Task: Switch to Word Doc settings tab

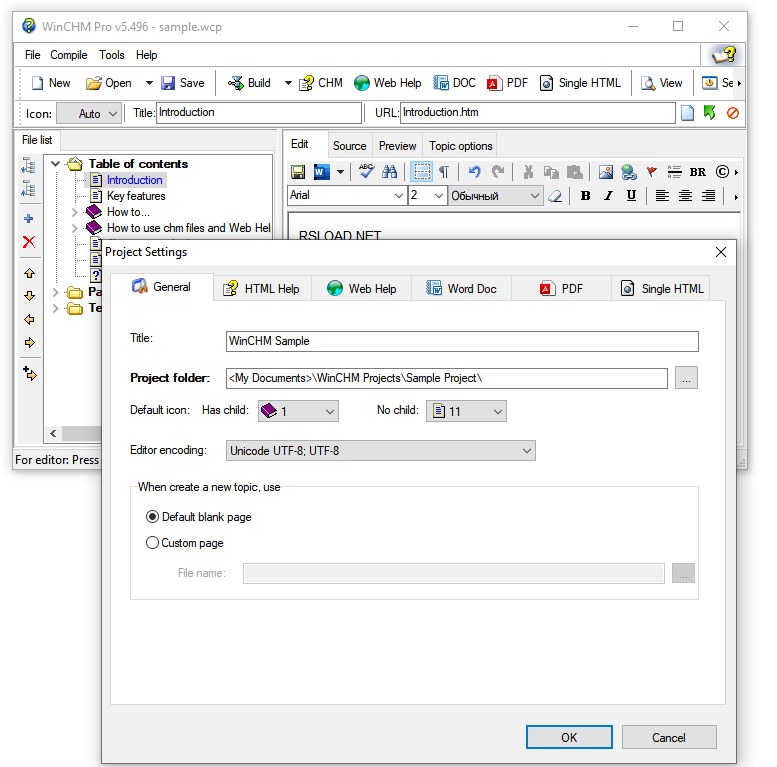Action: click(x=461, y=288)
